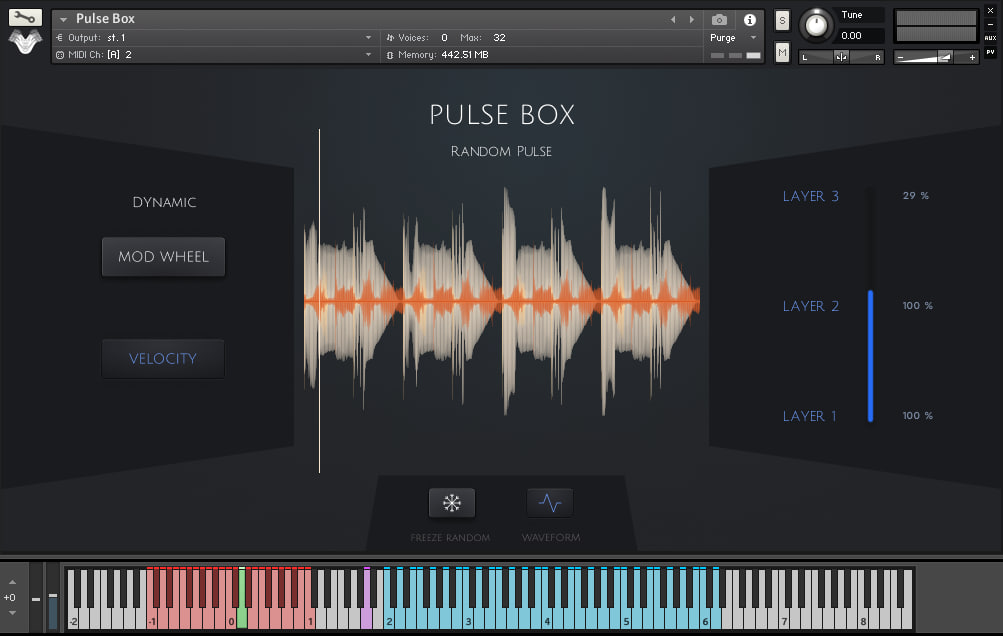The image size is (1003, 636).
Task: Click the Layer 3 label
Action: (810, 196)
